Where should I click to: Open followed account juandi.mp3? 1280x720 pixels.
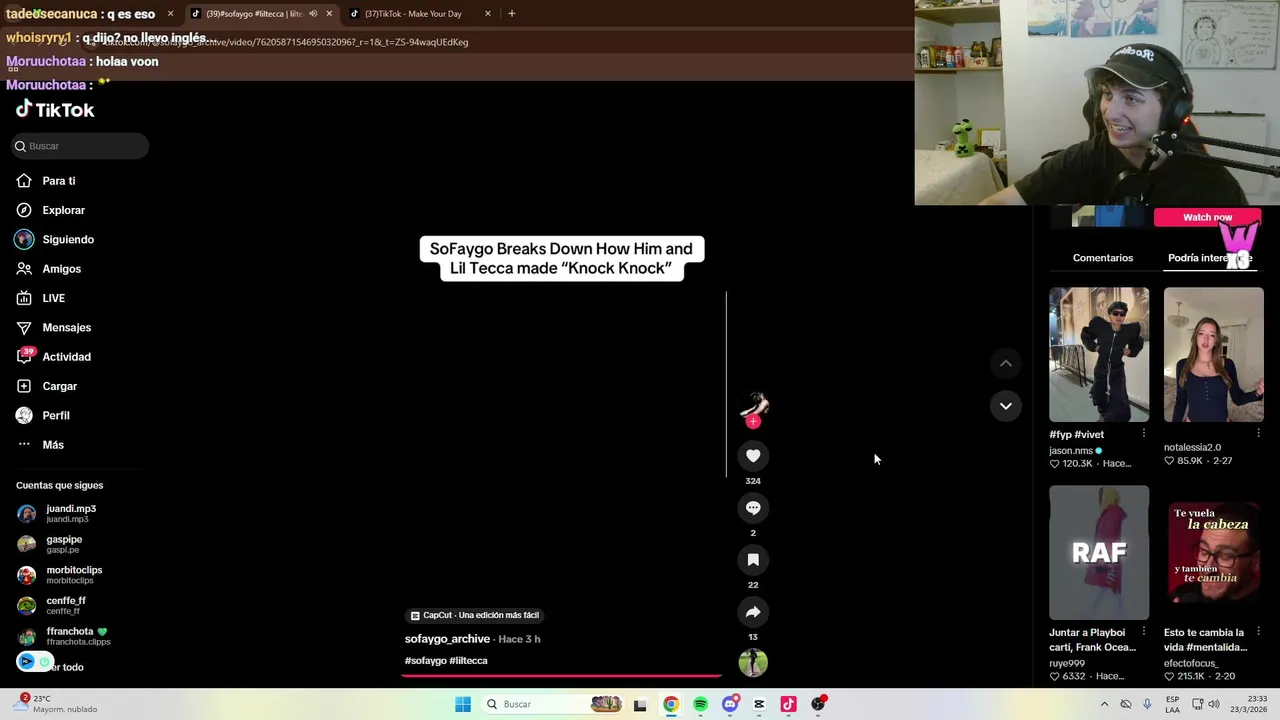click(70, 513)
